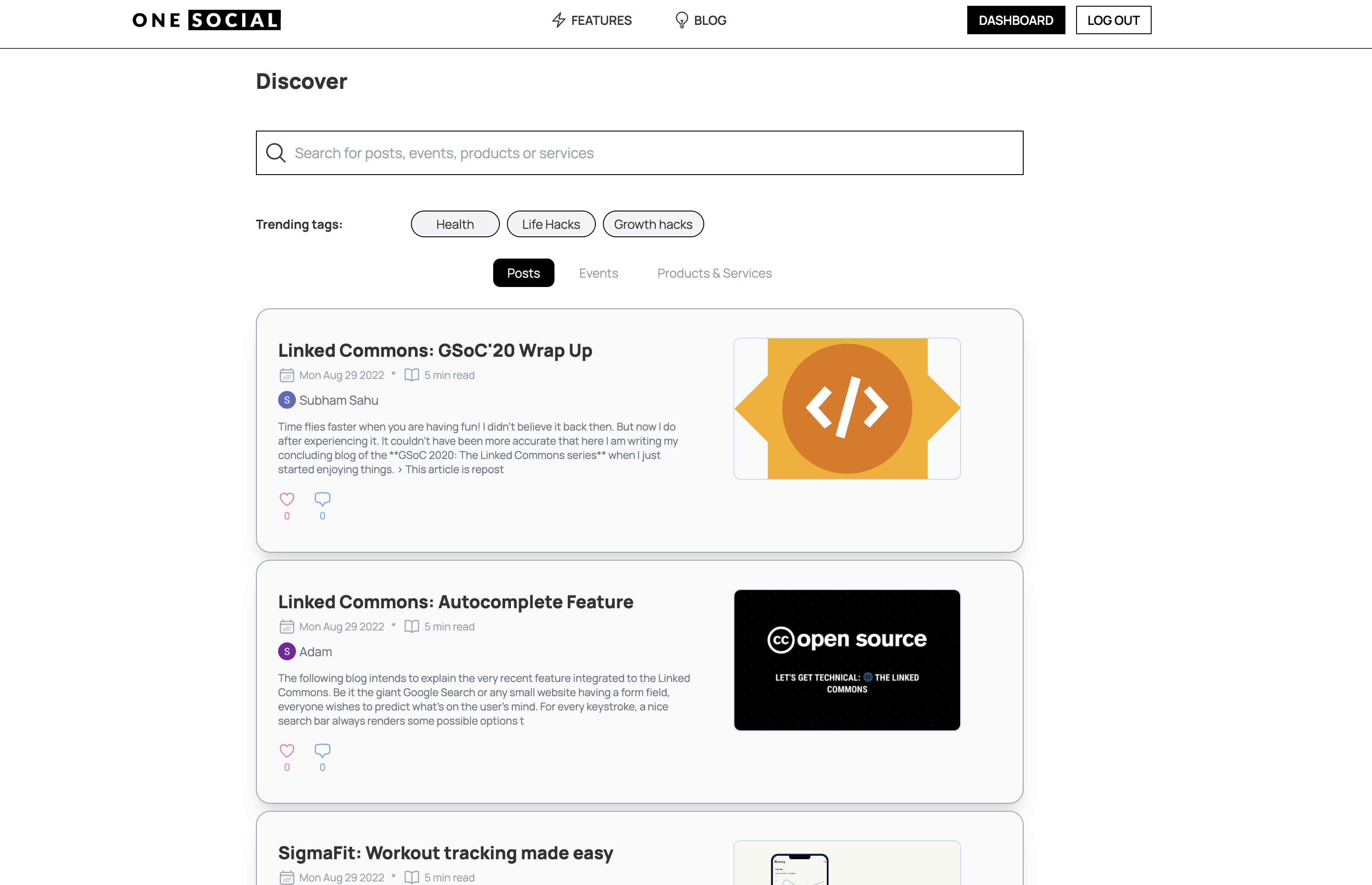
Task: Click calendar icon on Autocomplete Feature post
Action: click(x=287, y=626)
